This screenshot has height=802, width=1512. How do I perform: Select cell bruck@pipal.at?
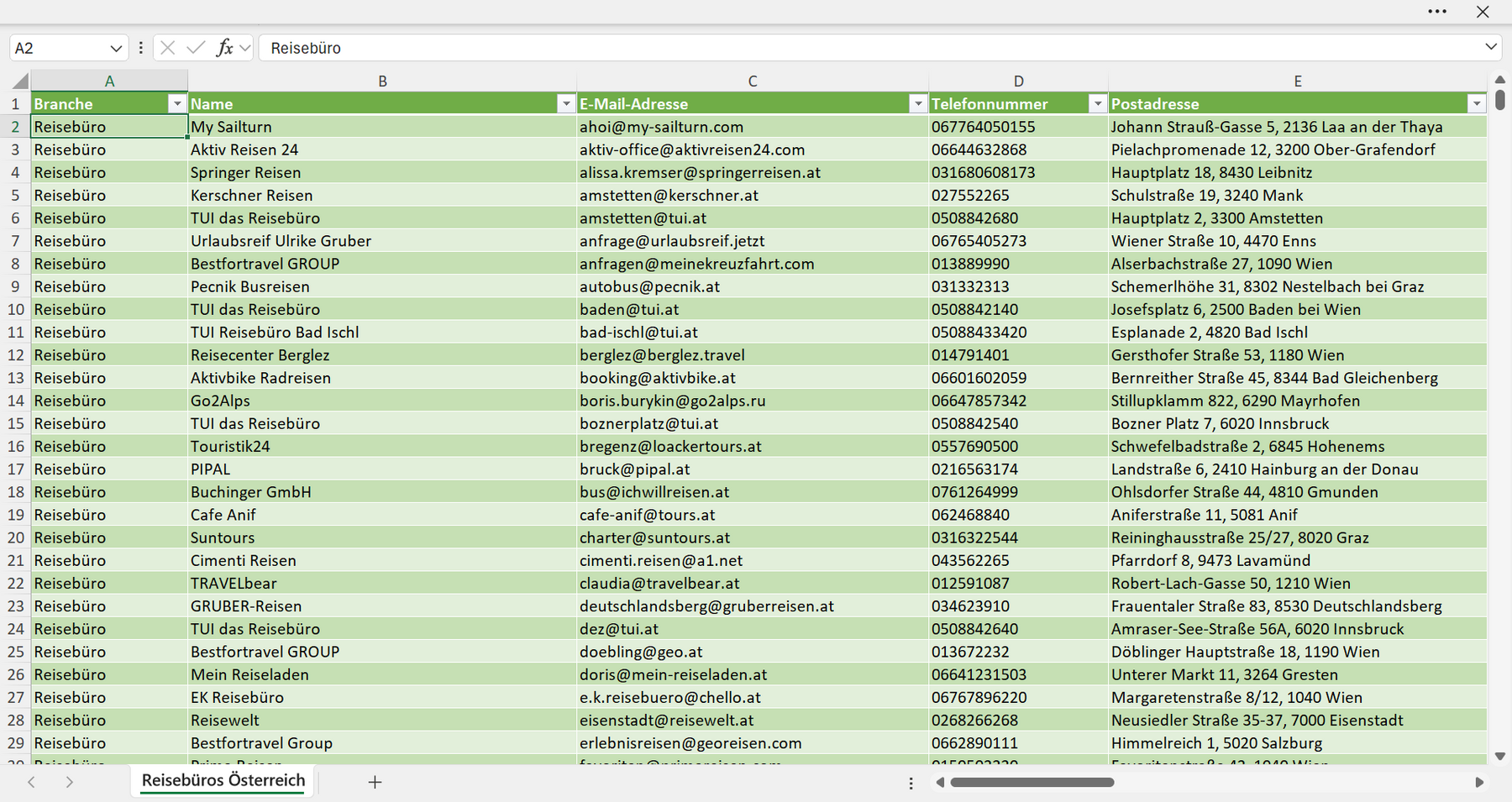pos(753,469)
